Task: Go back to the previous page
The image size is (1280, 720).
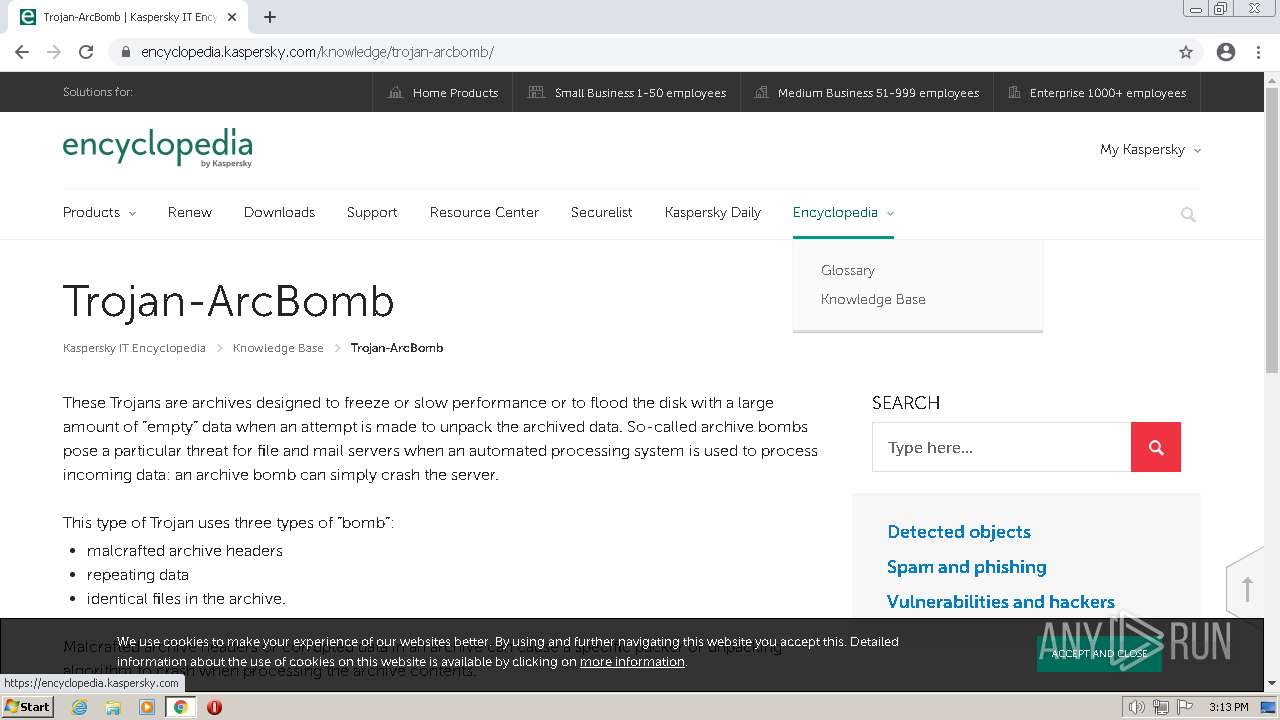Action: (x=22, y=52)
